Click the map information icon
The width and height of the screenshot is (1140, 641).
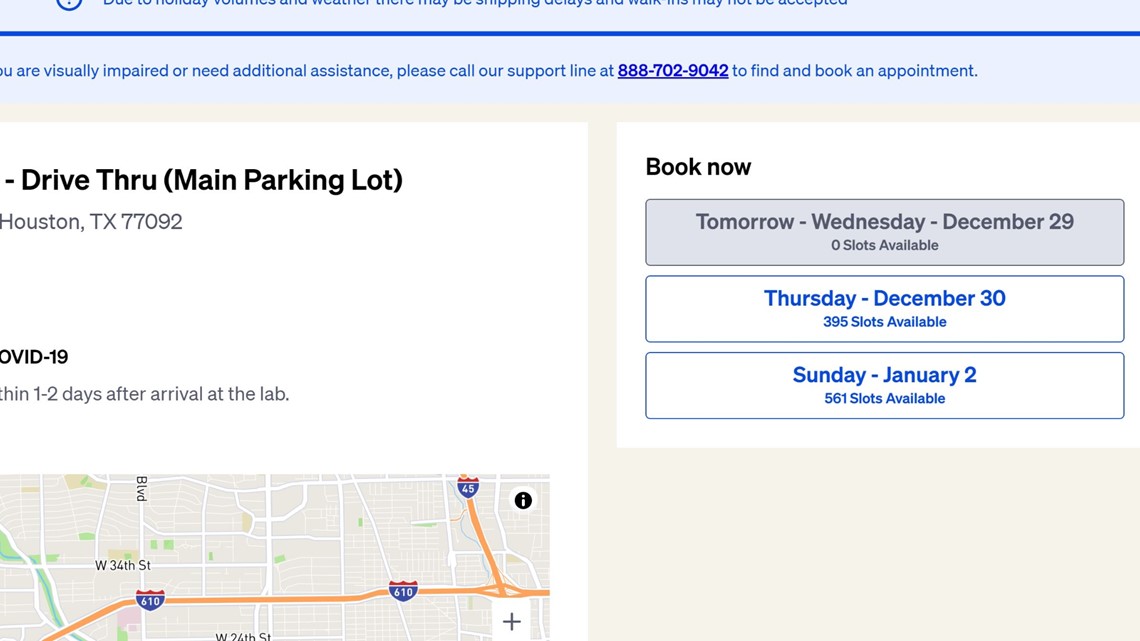coord(523,500)
